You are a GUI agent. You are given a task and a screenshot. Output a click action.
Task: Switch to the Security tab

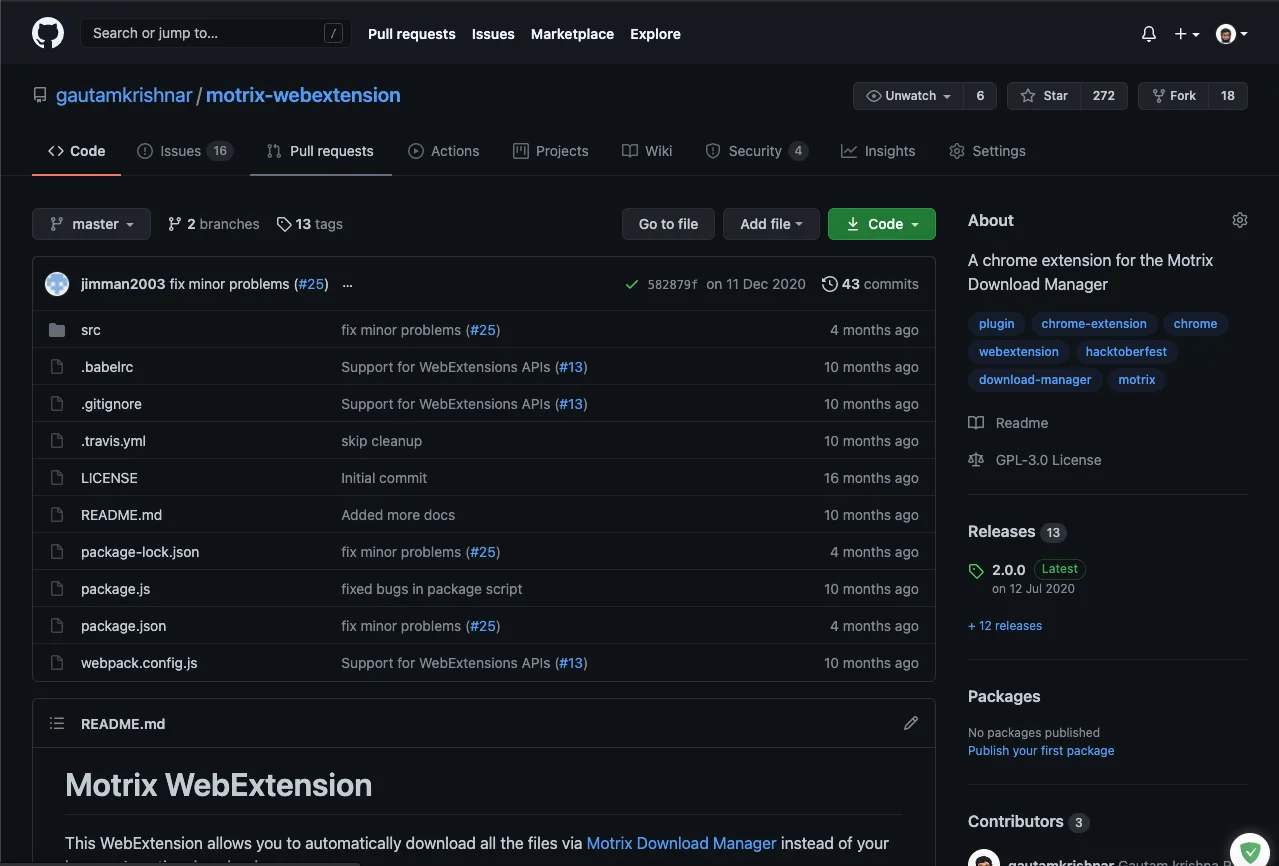click(x=756, y=151)
